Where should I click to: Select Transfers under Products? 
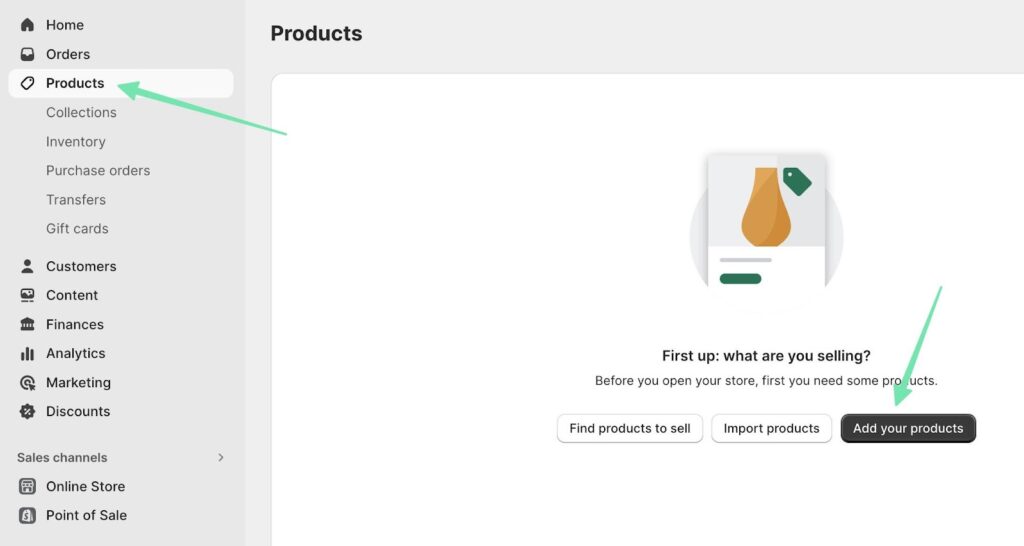(75, 199)
